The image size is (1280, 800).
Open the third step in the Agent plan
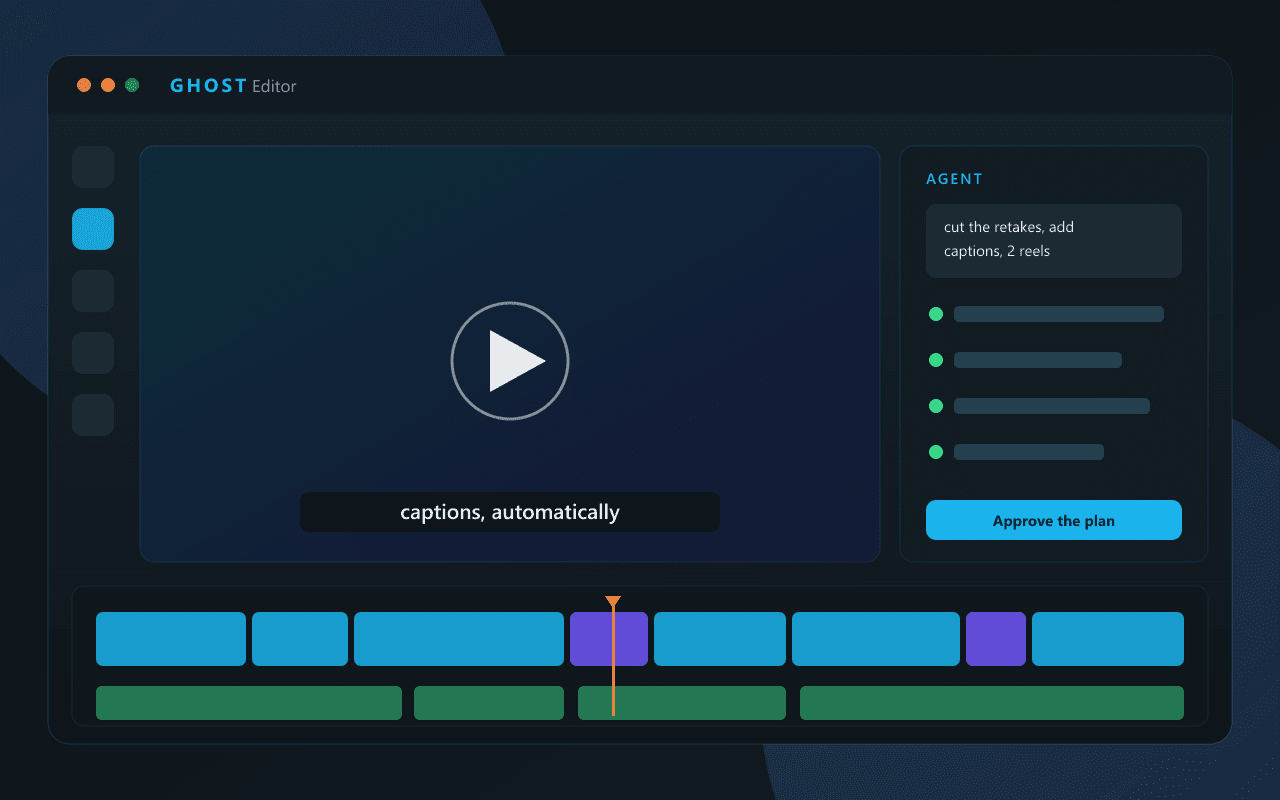pos(1039,406)
